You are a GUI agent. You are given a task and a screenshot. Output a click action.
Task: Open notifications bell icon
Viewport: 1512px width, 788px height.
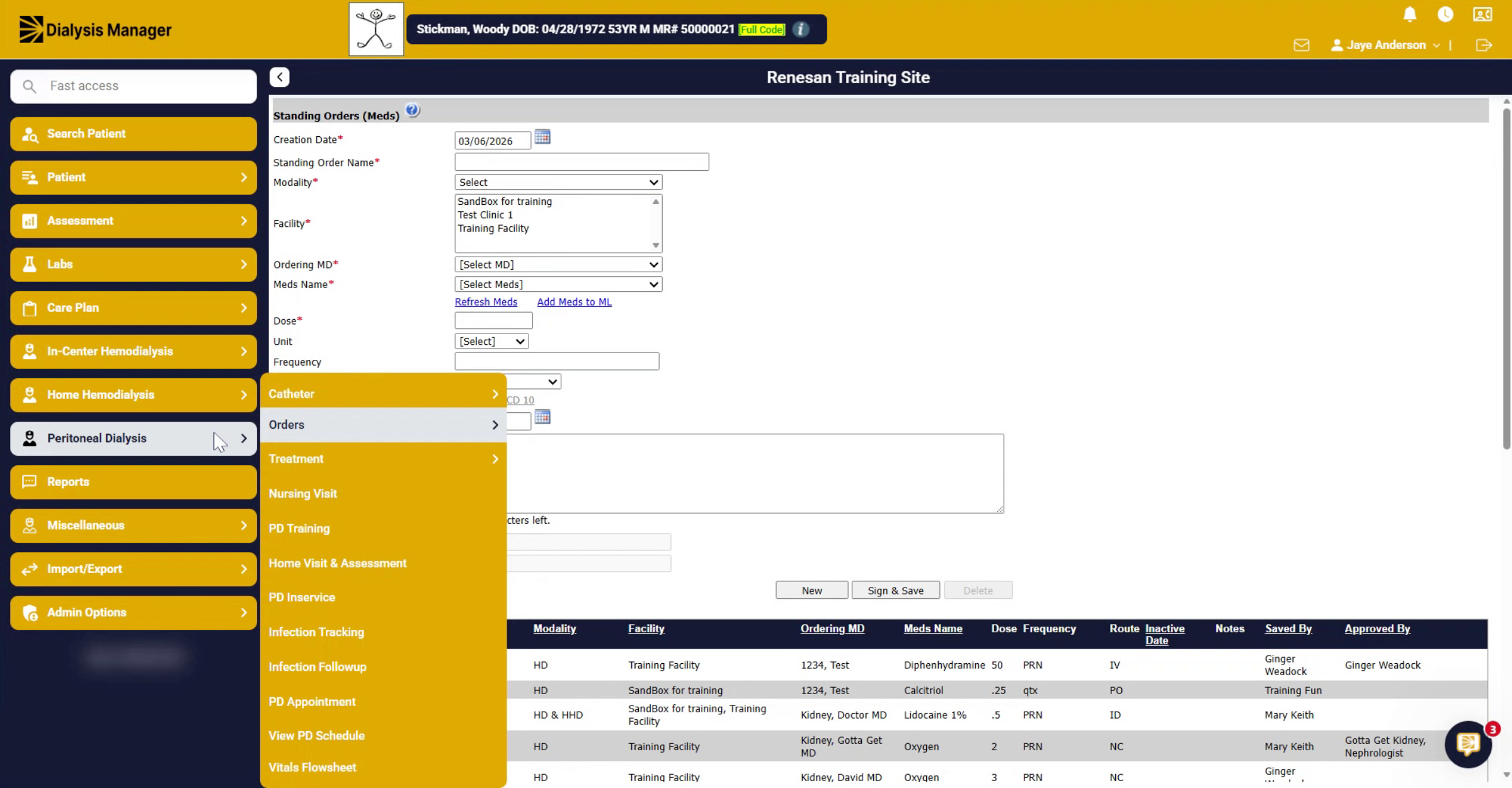point(1410,14)
